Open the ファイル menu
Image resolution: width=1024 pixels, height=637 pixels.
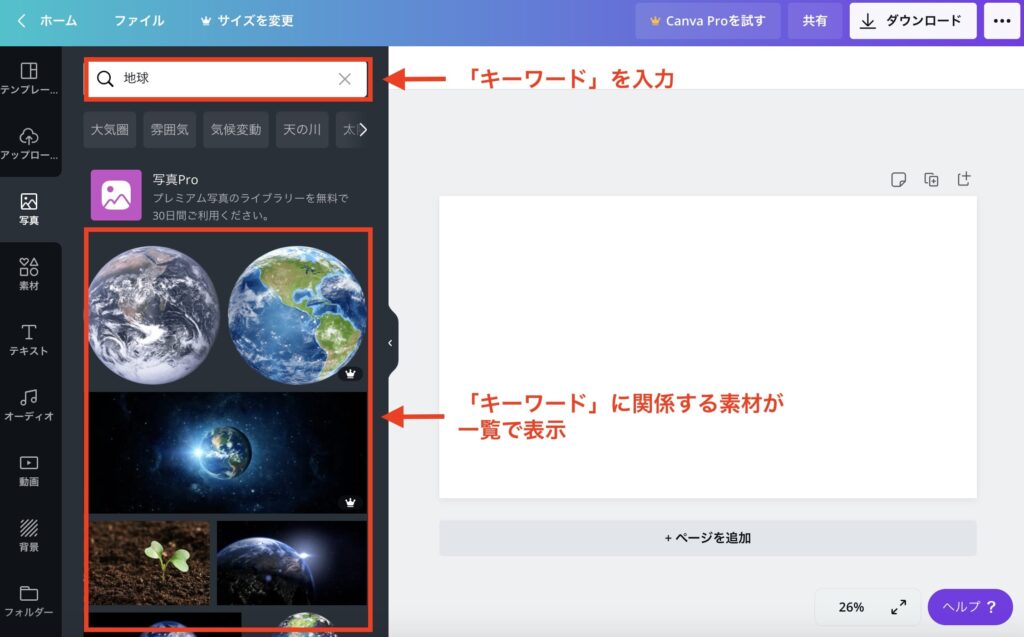click(x=139, y=21)
